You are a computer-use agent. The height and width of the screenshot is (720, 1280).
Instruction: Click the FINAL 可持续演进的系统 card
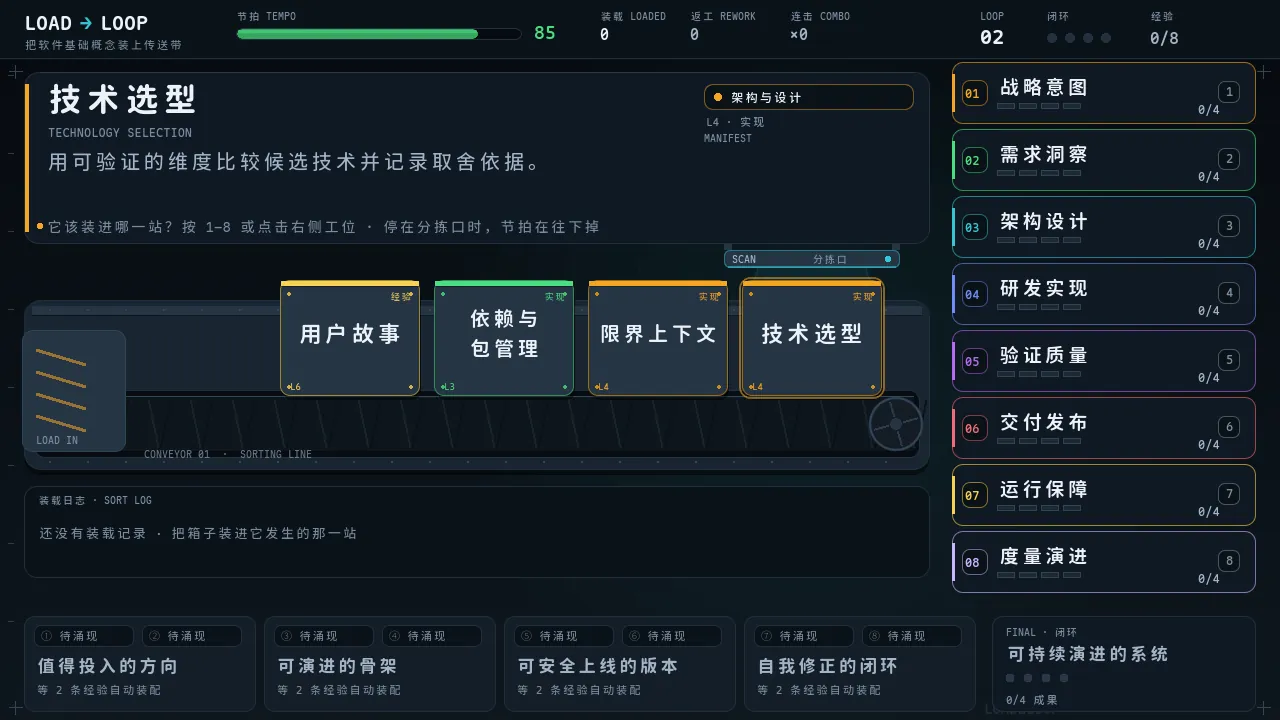click(1124, 664)
